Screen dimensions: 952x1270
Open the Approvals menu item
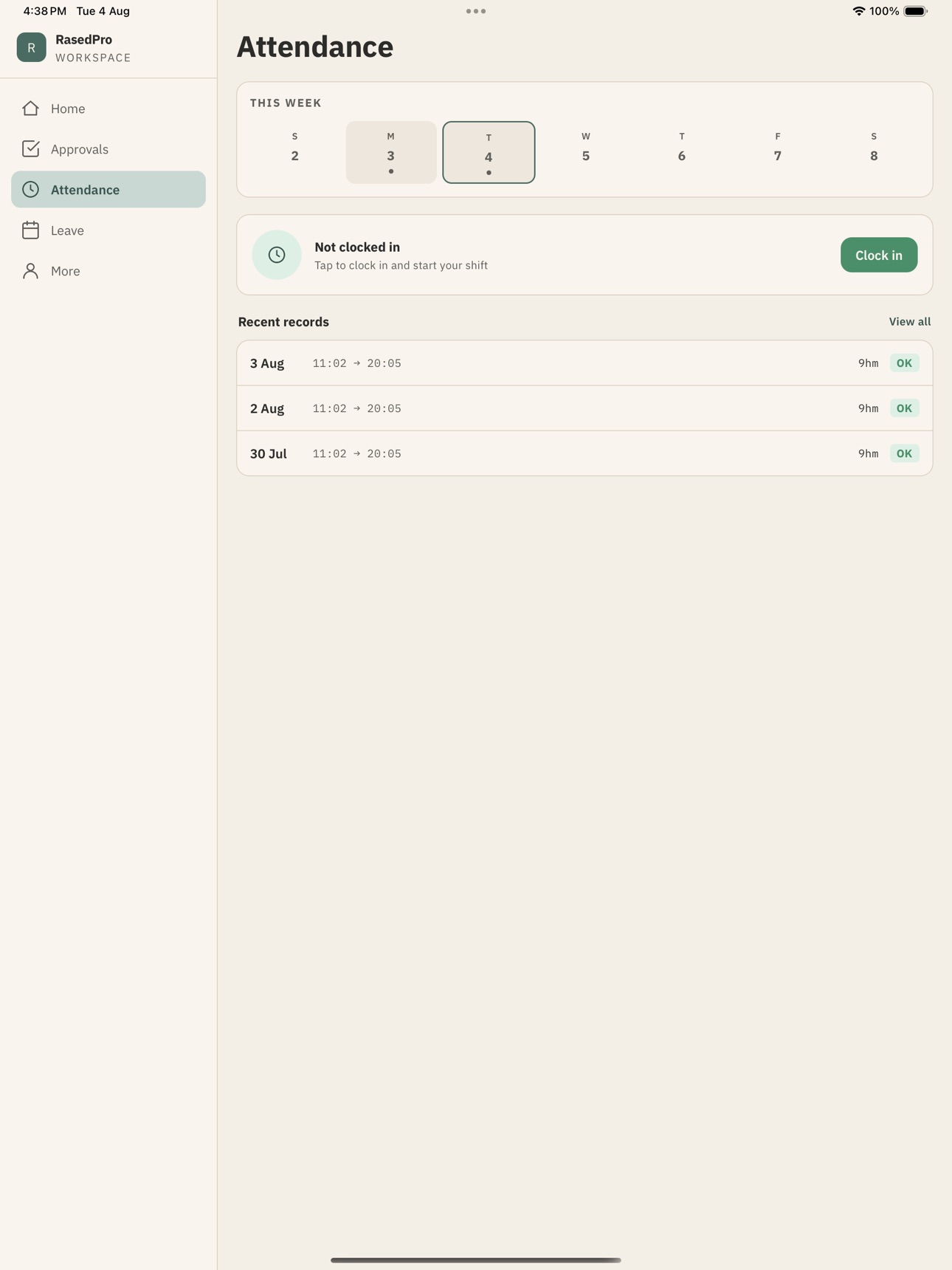(x=108, y=149)
